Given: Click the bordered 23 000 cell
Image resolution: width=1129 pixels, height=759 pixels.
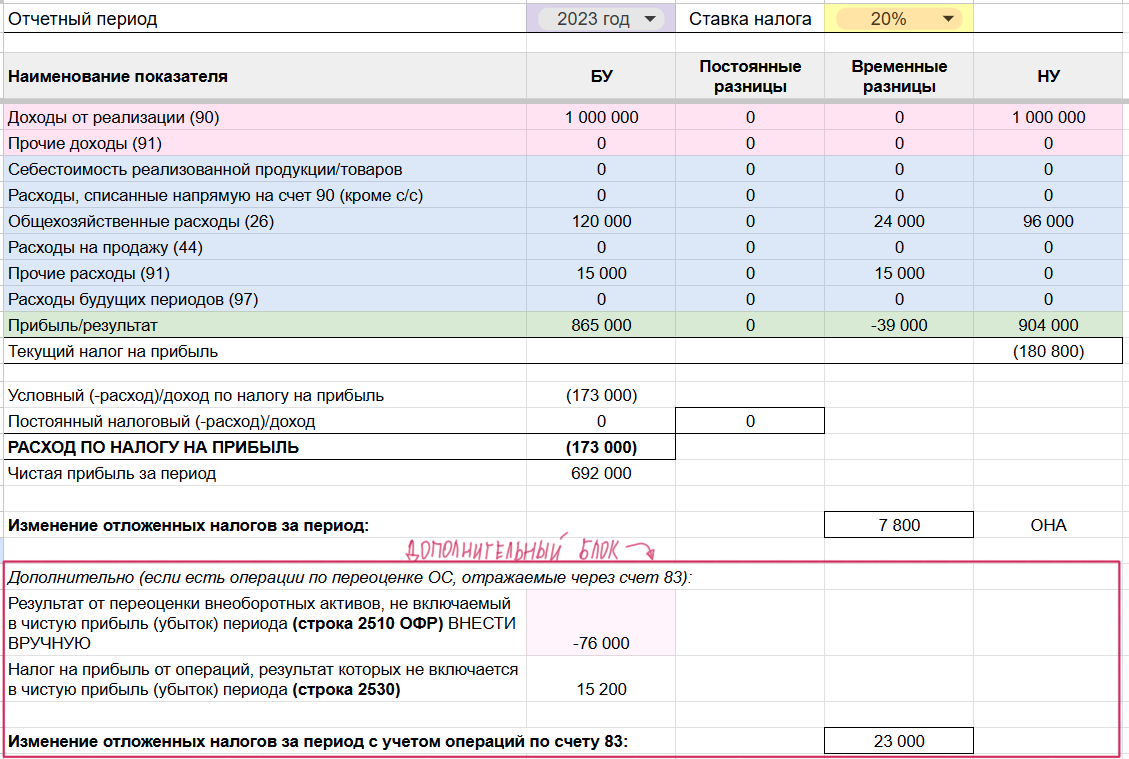Looking at the screenshot, I should coord(899,741).
